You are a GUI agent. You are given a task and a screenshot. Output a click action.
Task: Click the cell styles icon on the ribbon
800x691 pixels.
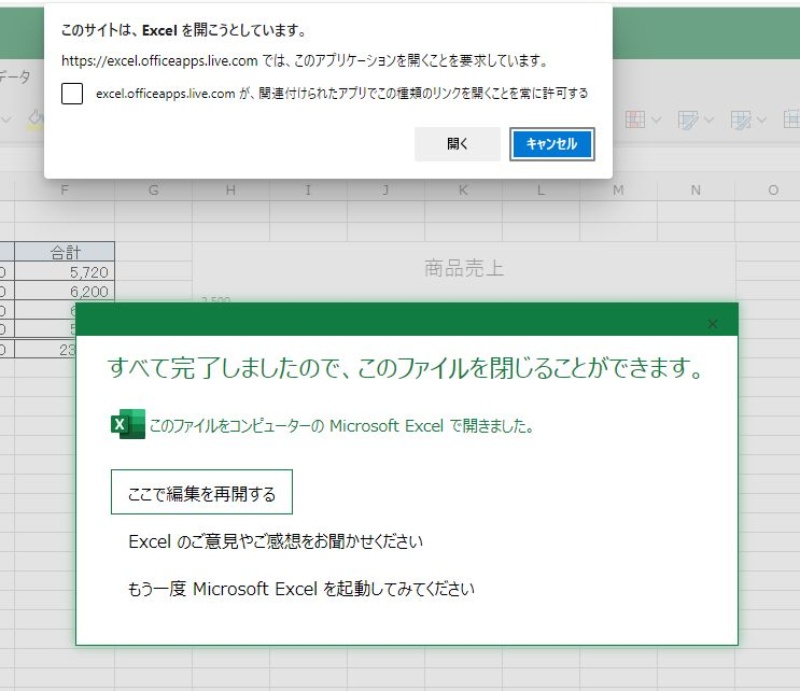tap(740, 118)
